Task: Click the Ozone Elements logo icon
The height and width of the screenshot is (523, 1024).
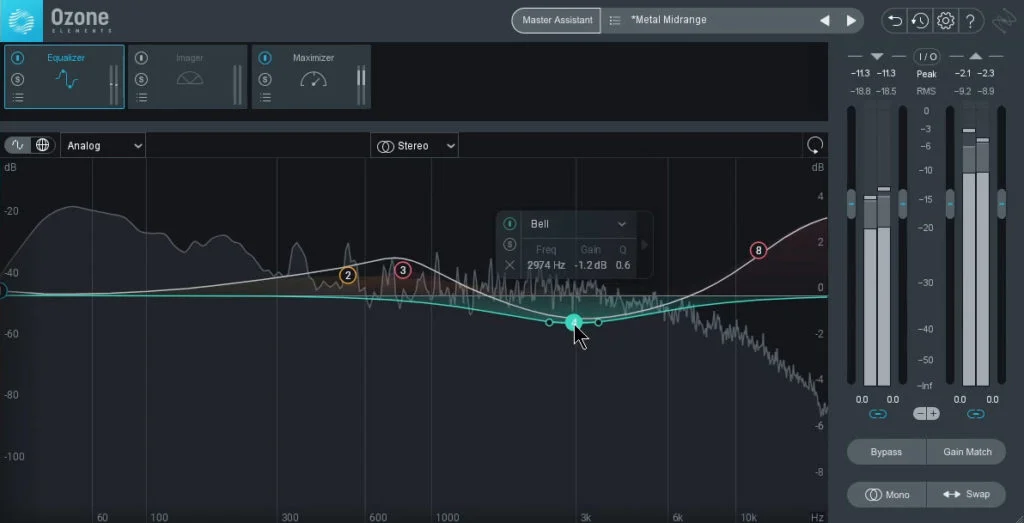Action: pos(22,20)
